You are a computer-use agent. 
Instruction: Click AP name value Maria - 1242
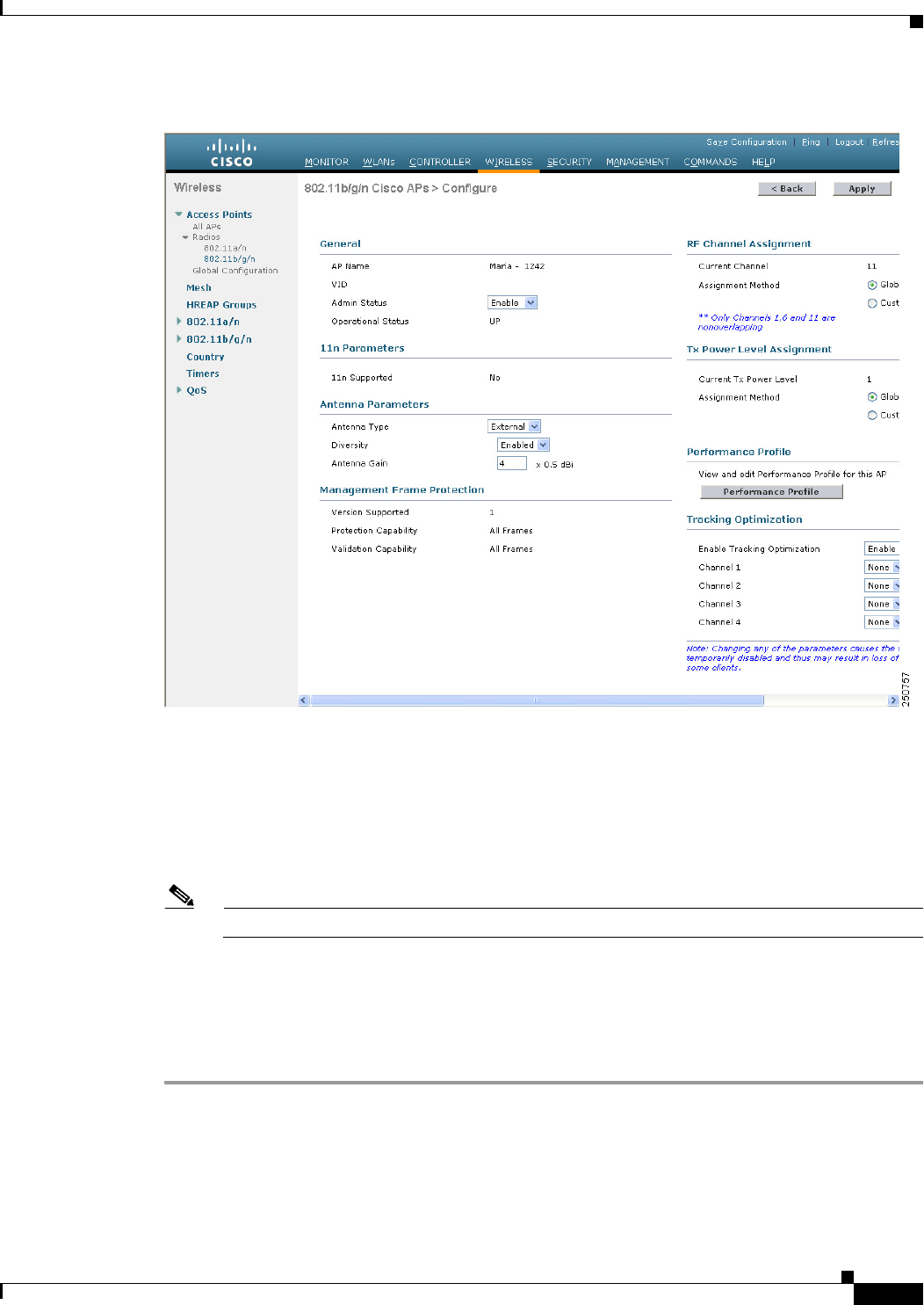[x=516, y=266]
